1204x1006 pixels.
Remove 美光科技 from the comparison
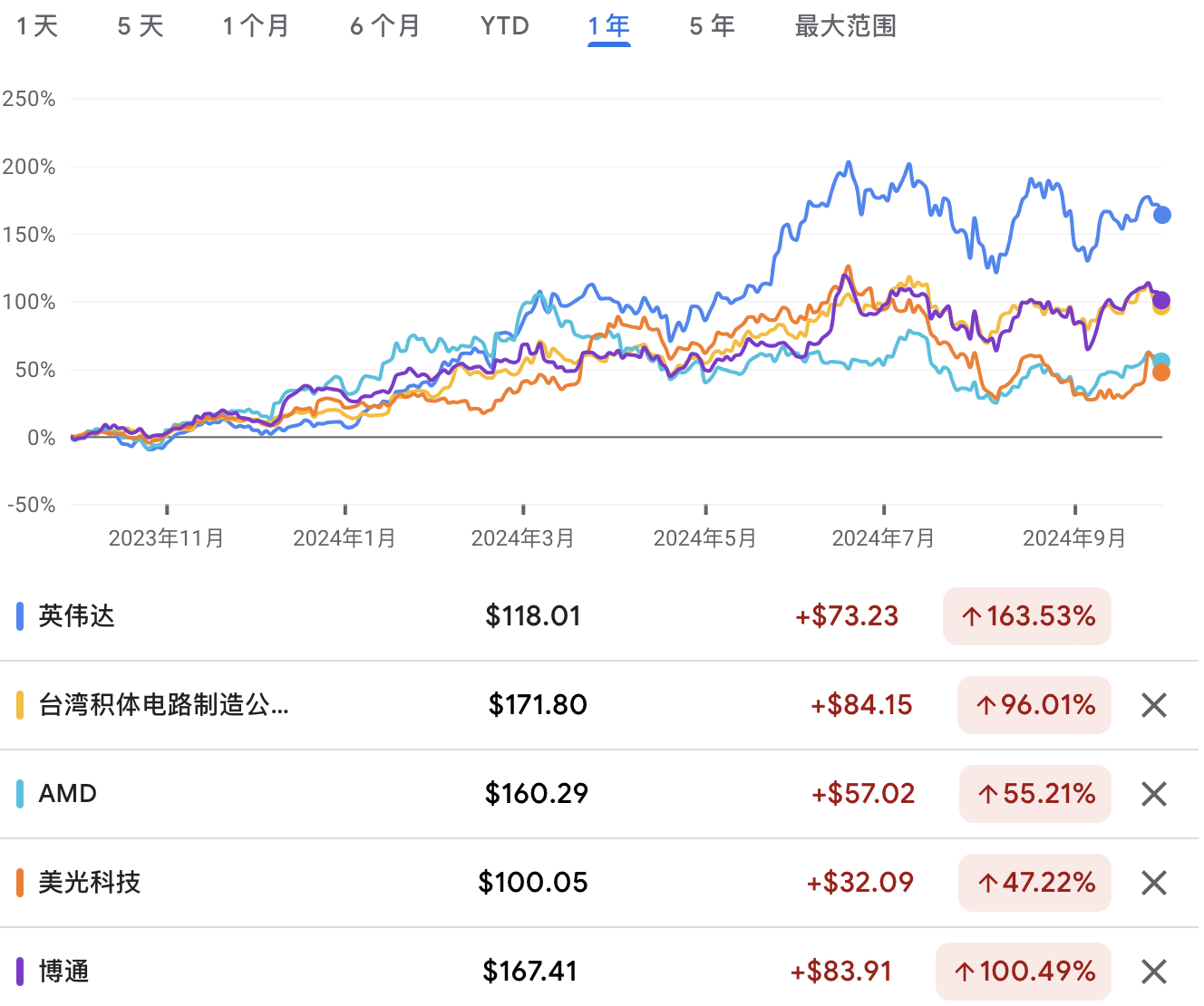1153,883
